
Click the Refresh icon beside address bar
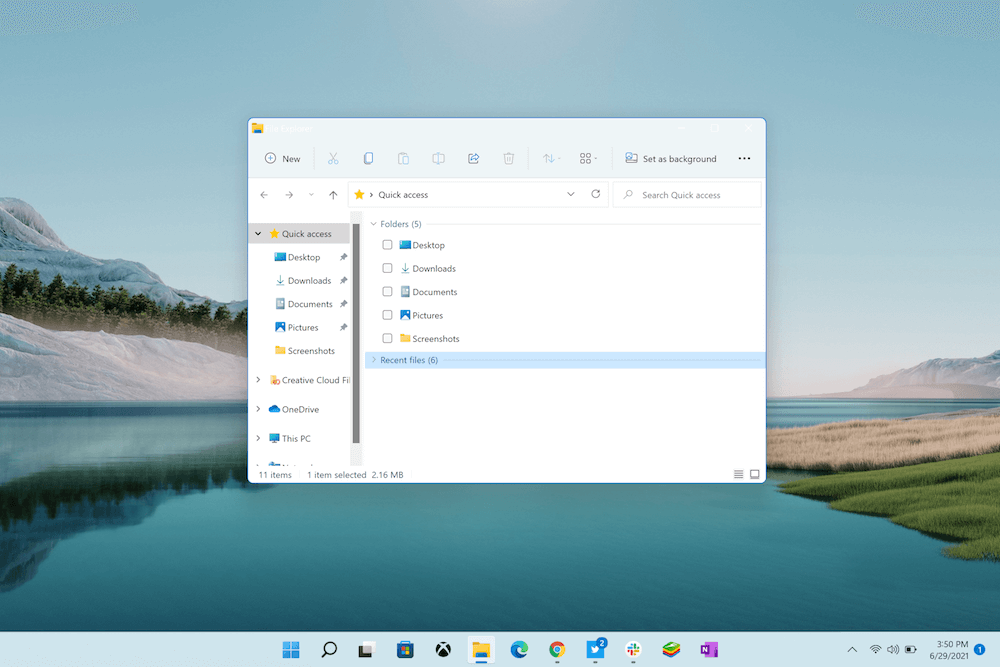[596, 194]
